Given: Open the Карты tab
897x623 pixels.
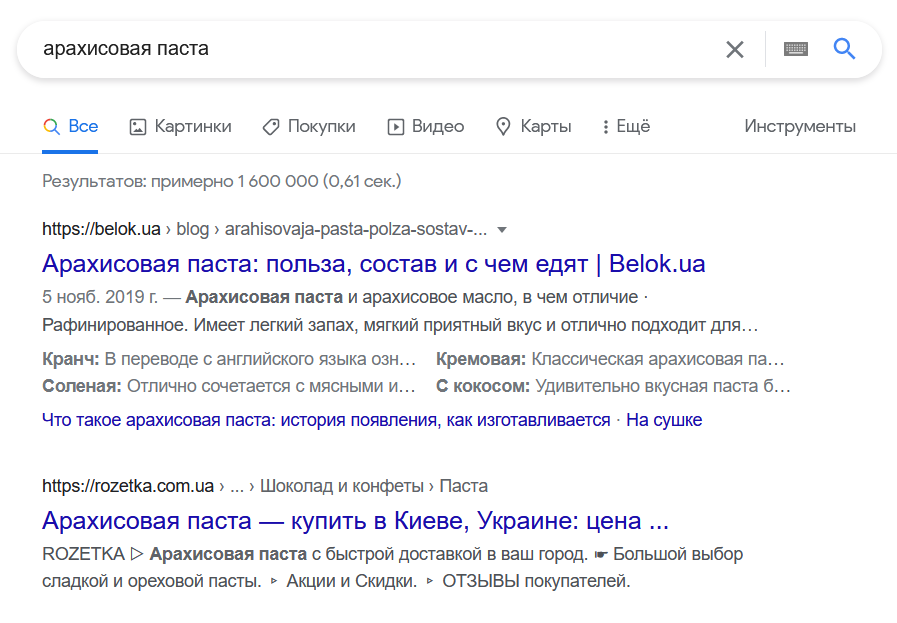Looking at the screenshot, I should pos(533,126).
